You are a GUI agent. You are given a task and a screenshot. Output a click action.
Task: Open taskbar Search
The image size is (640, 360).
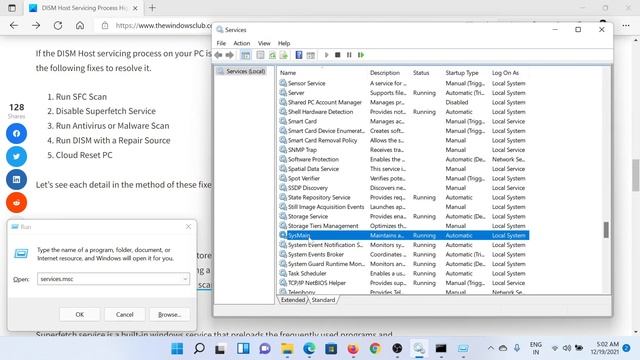coord(199,349)
